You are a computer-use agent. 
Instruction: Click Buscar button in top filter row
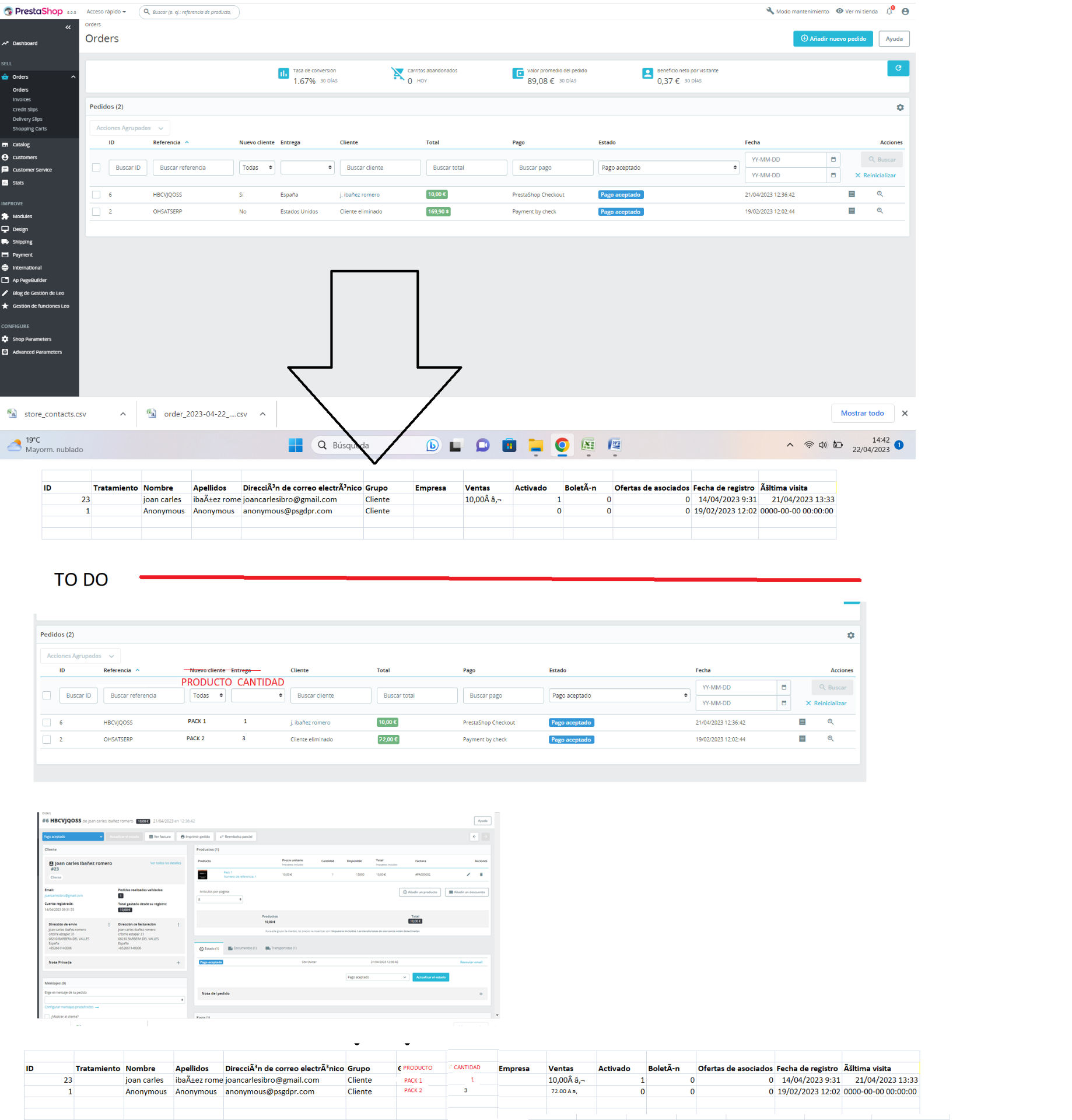882,159
